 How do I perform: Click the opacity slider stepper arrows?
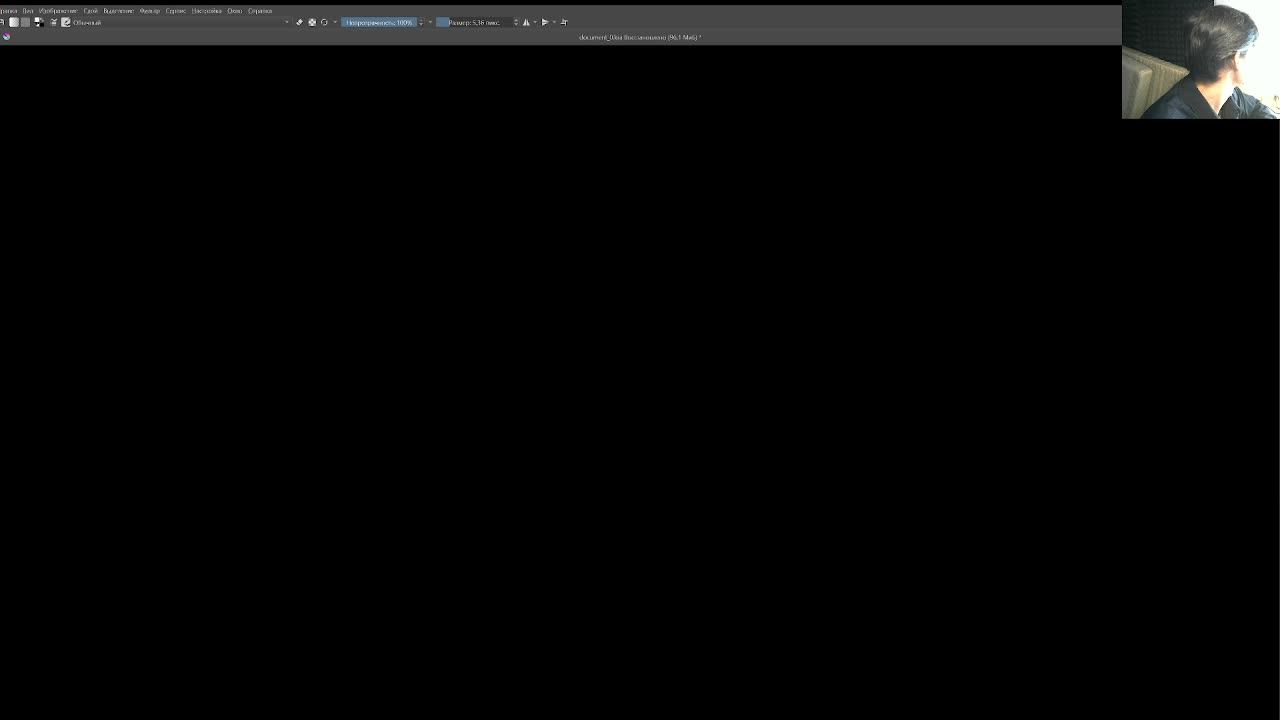[421, 22]
